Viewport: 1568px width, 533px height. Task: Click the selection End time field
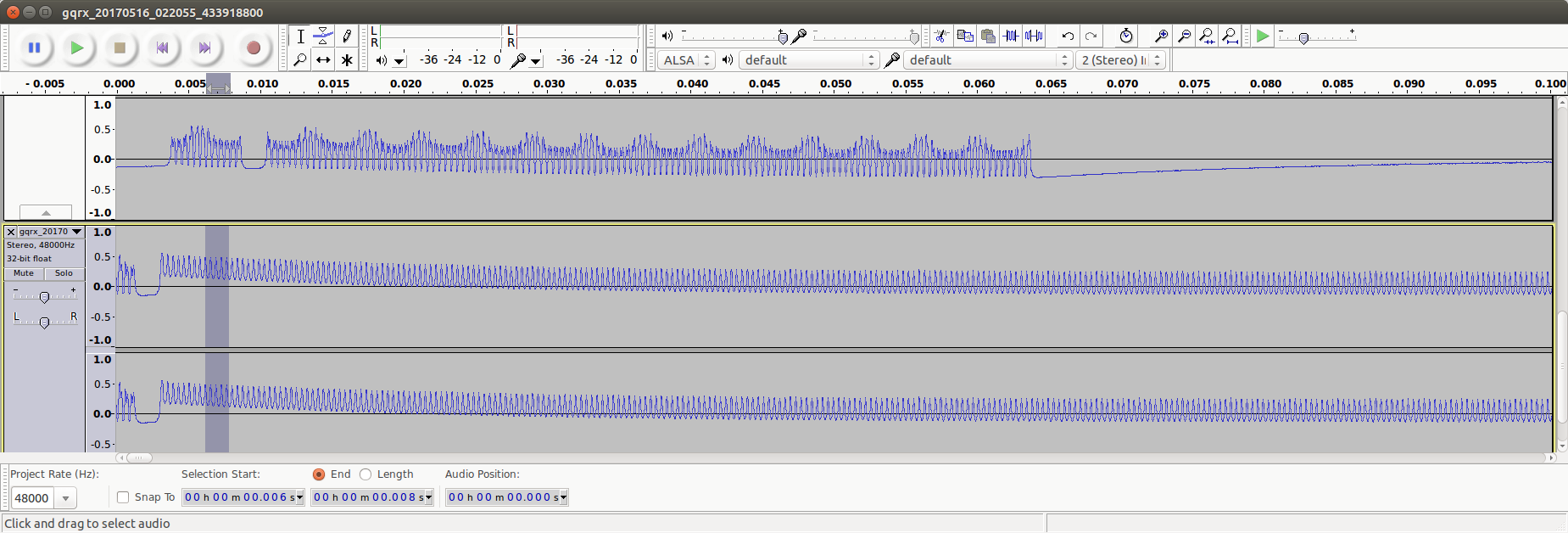[372, 497]
